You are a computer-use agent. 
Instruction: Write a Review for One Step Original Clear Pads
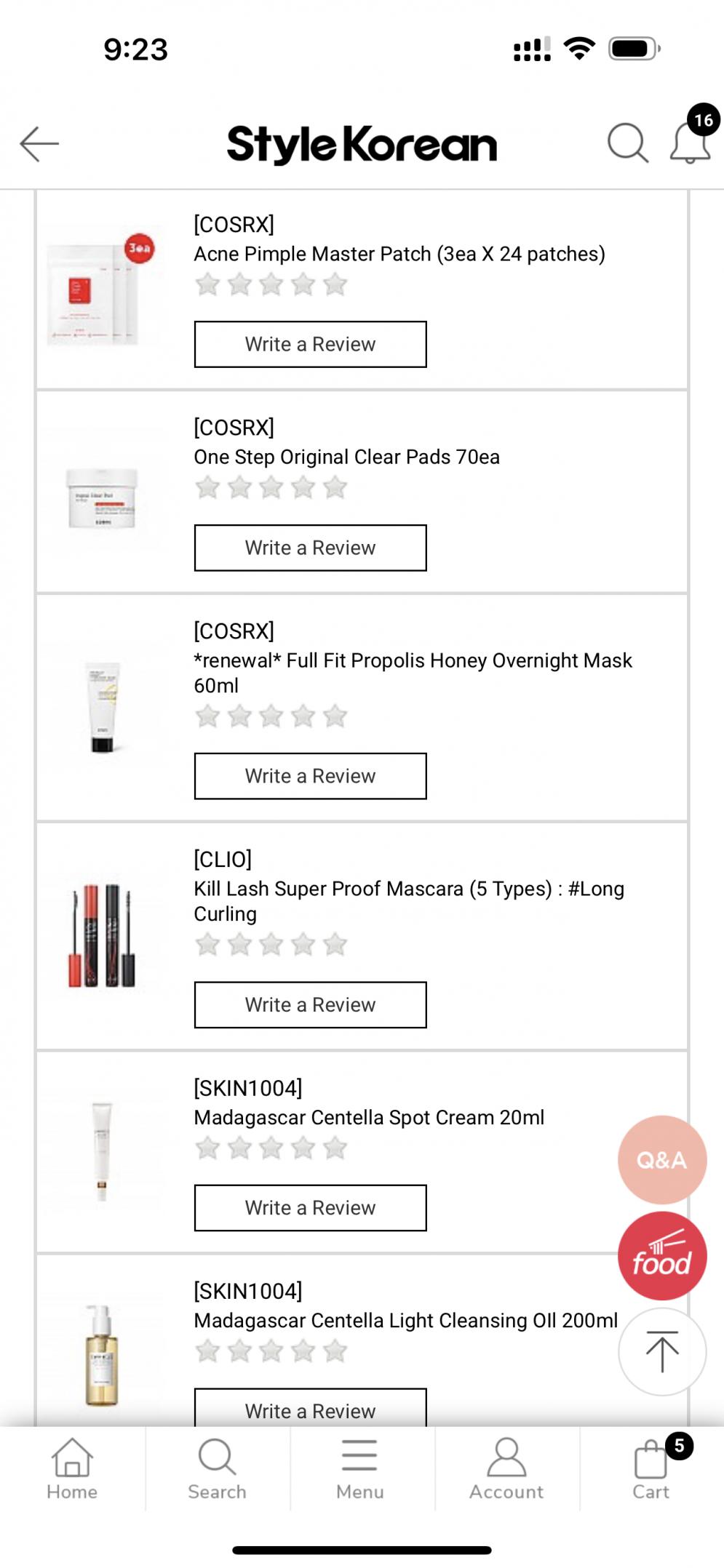310,548
